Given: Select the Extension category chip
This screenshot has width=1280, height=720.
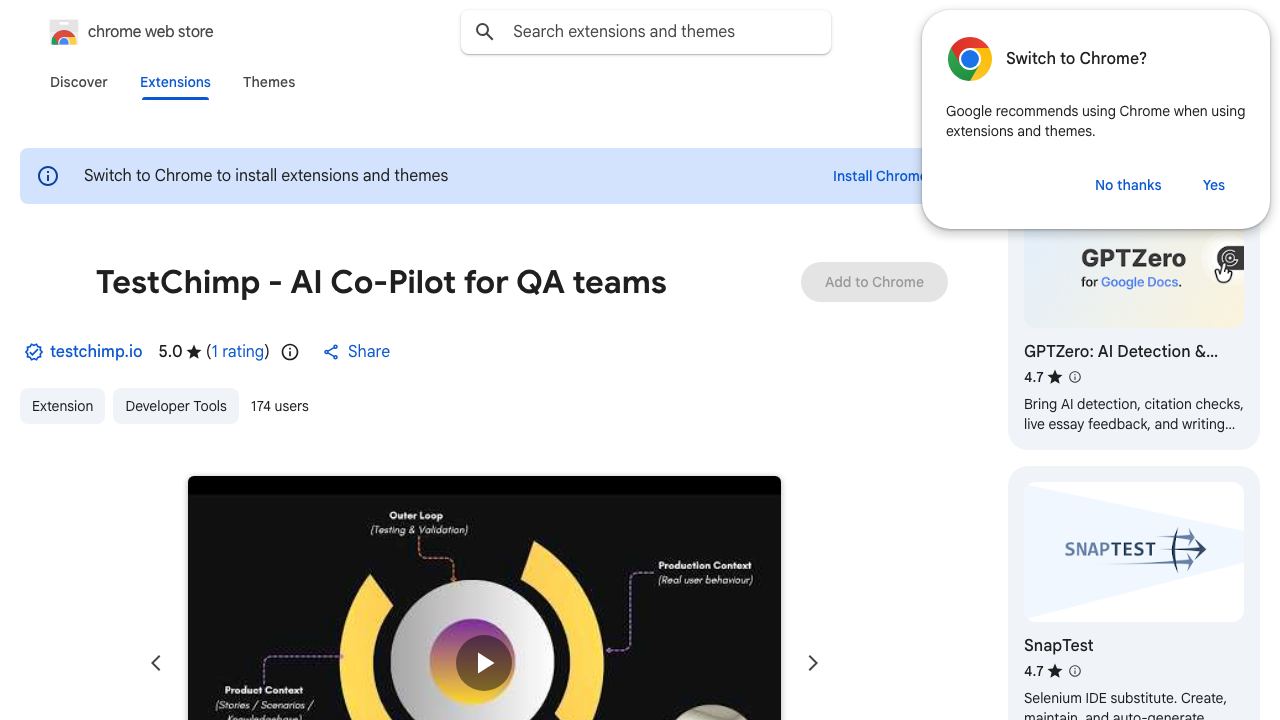Looking at the screenshot, I should (x=62, y=406).
